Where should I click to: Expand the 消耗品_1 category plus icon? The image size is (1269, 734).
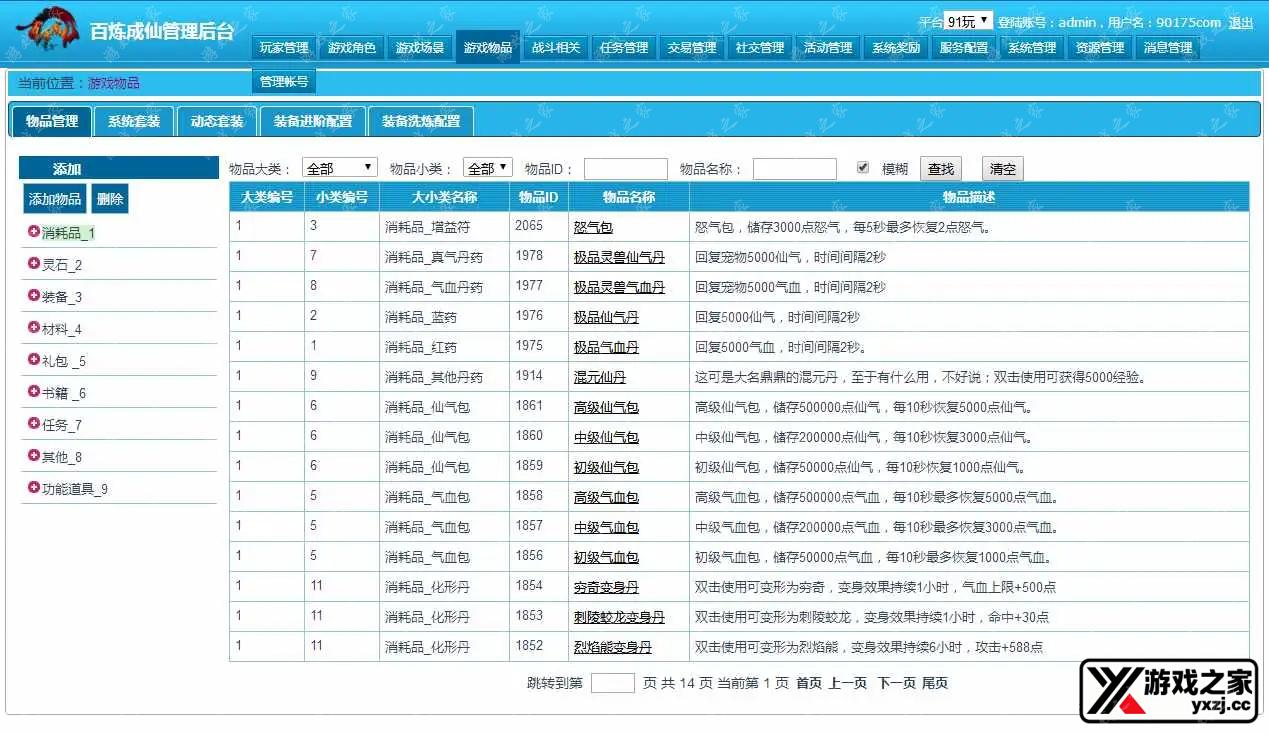coord(34,233)
